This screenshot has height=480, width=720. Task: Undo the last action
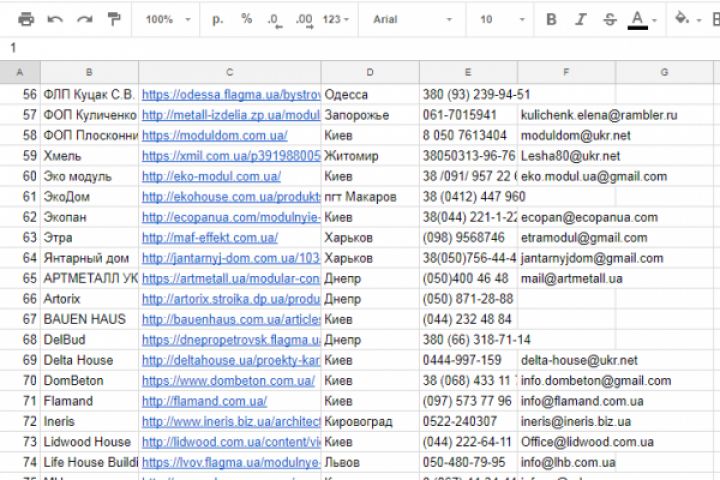(x=55, y=19)
